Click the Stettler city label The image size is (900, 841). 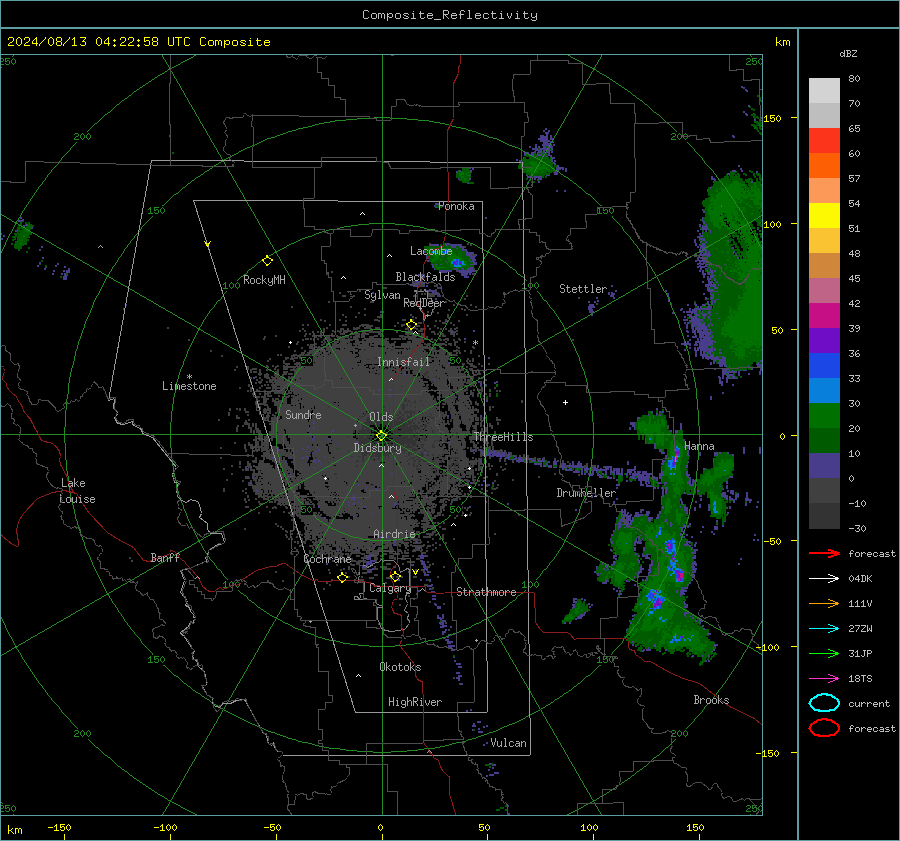point(583,289)
